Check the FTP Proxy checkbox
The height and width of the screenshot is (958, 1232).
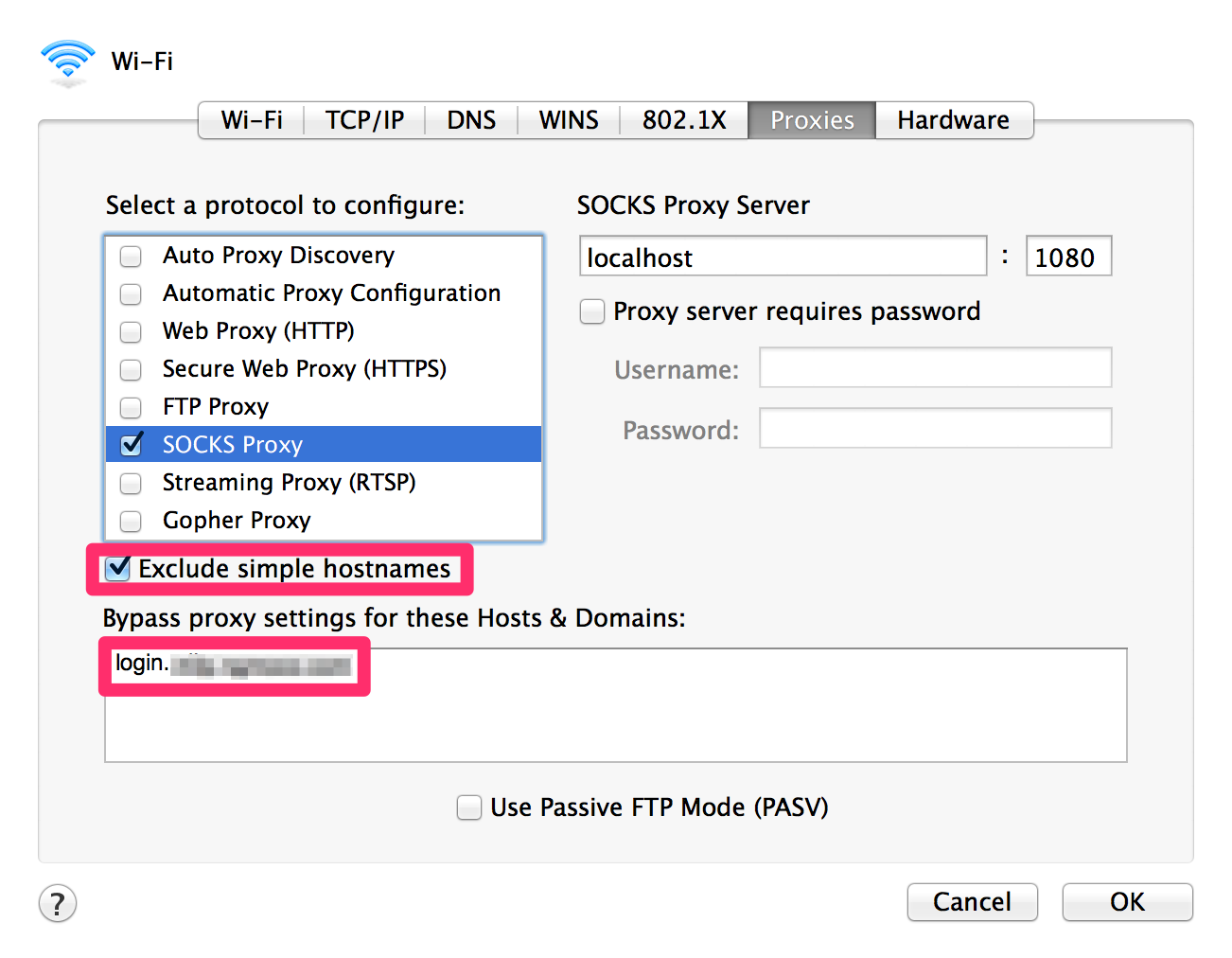130,407
